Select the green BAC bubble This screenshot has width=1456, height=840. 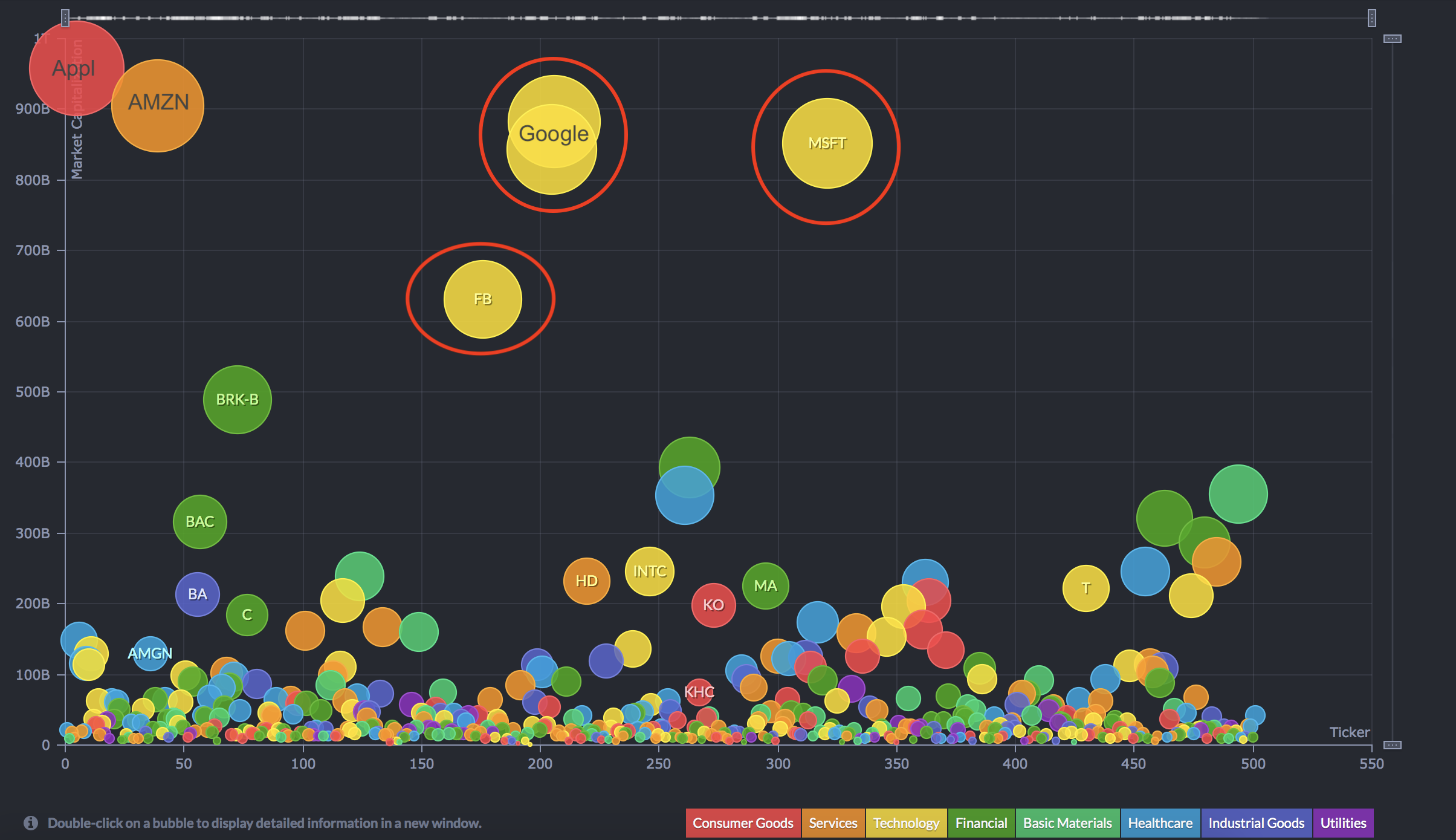pos(200,522)
